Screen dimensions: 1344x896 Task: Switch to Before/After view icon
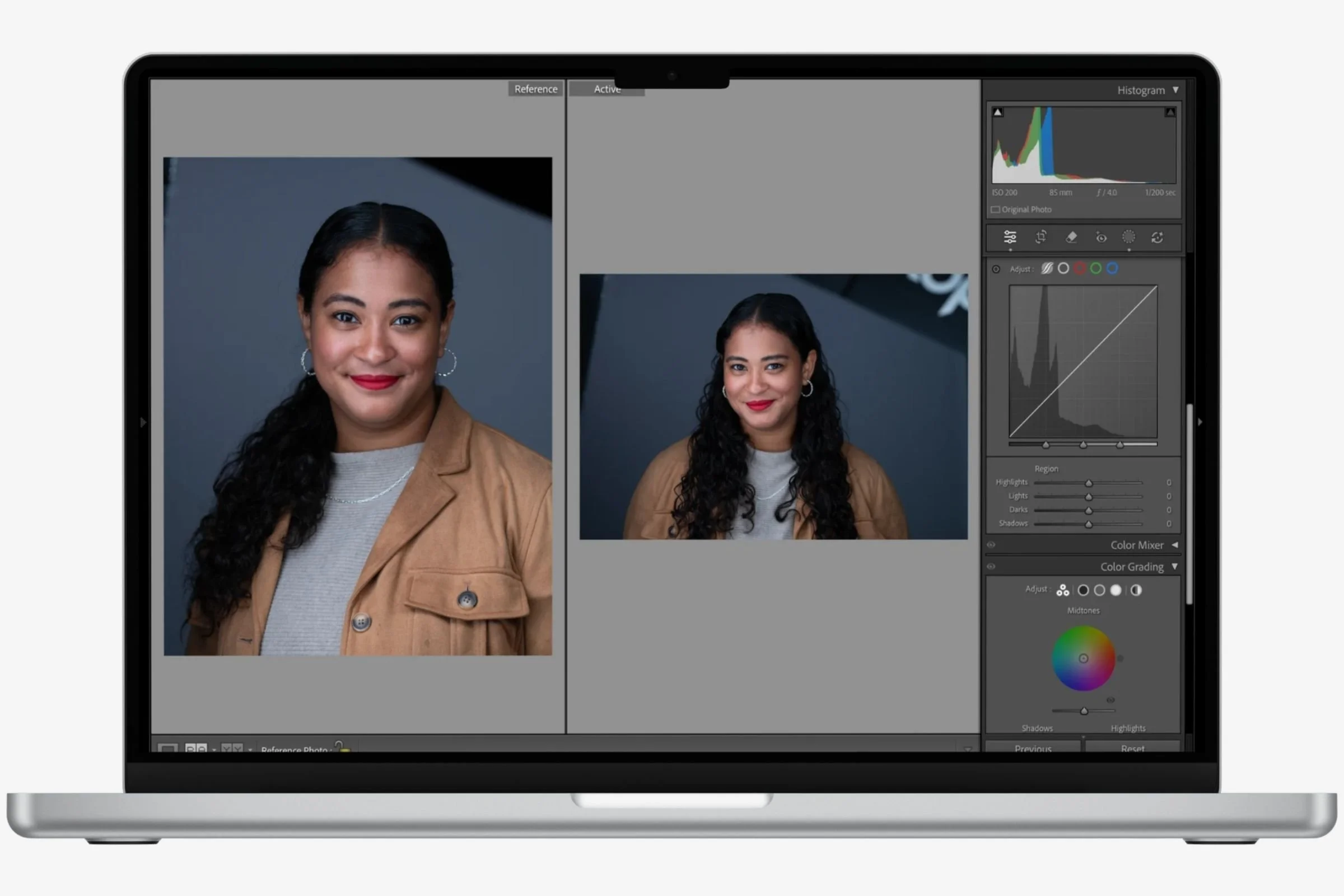pos(231,748)
